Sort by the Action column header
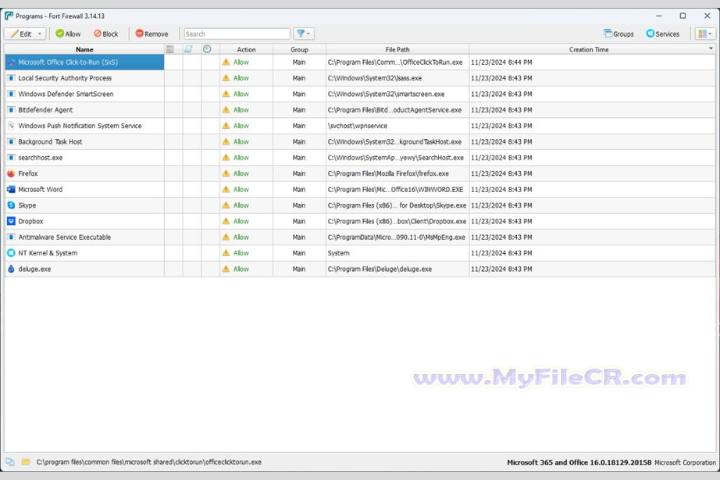 246,49
